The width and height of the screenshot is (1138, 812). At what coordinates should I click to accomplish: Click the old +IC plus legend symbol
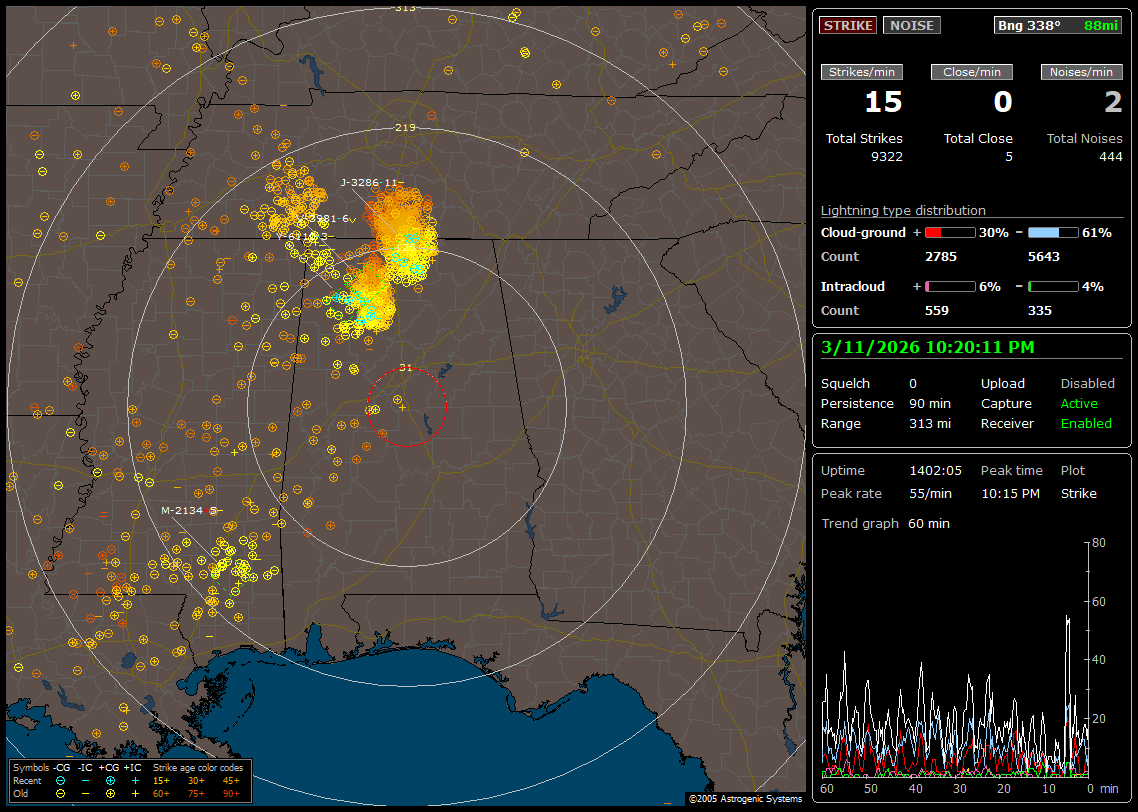134,793
